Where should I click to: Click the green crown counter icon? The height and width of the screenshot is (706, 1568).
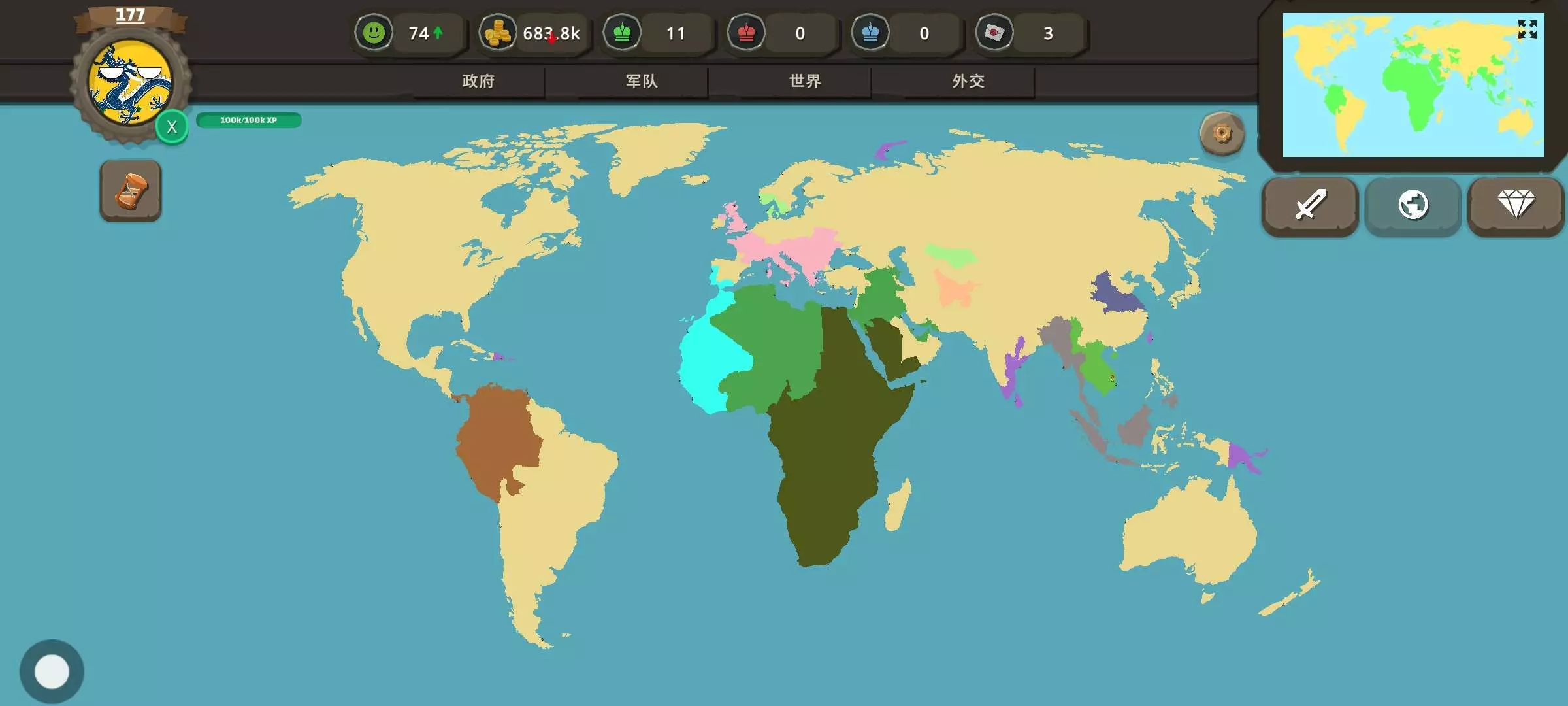[622, 33]
